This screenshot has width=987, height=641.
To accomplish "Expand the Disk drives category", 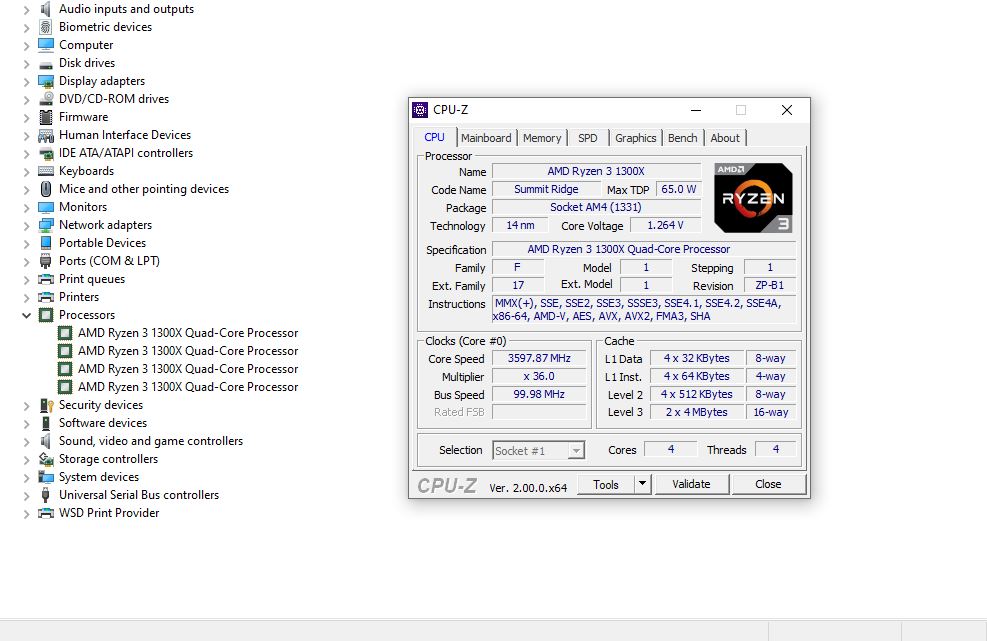I will (x=27, y=63).
